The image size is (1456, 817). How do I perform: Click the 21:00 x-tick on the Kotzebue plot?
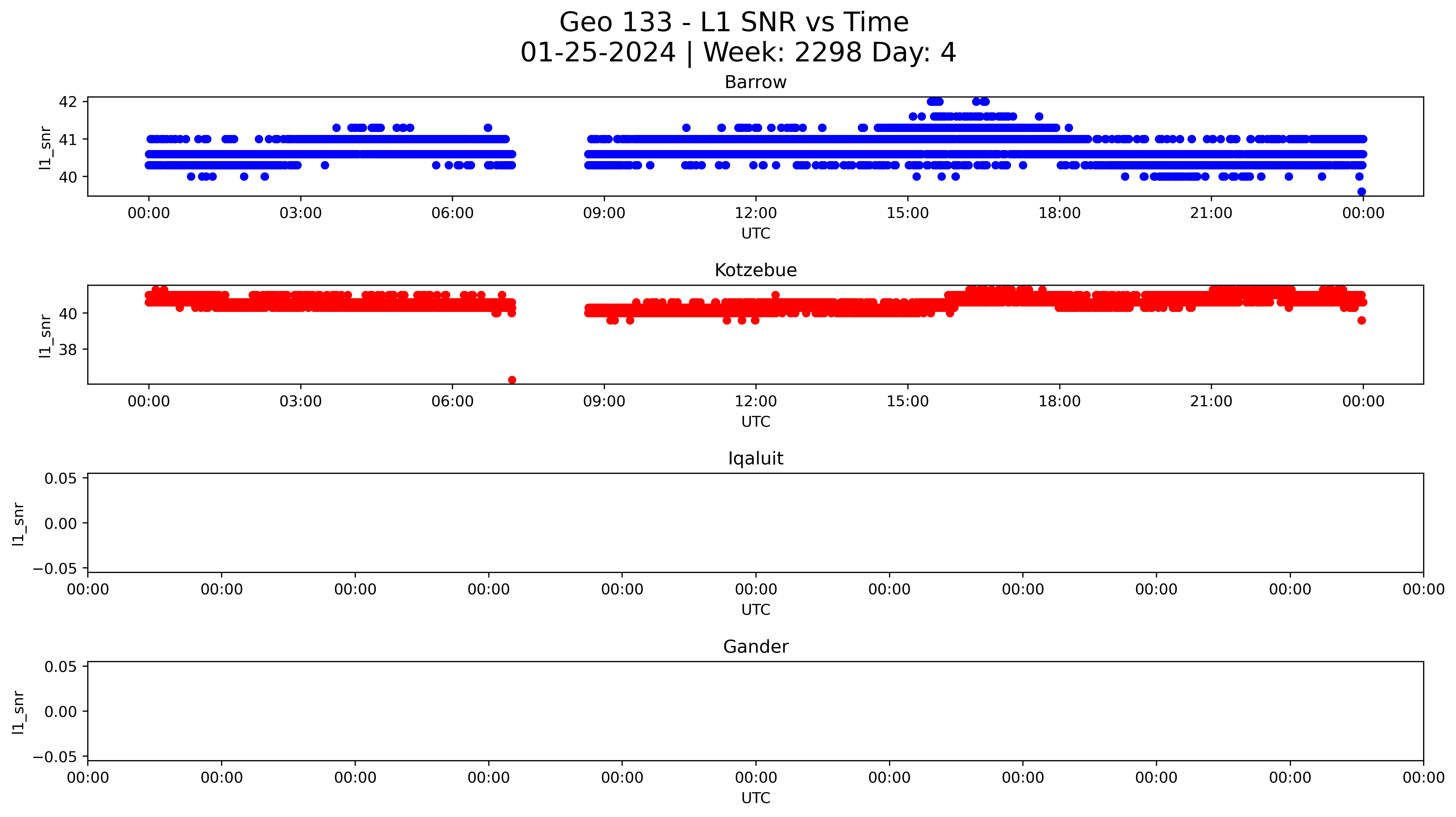tap(1211, 402)
